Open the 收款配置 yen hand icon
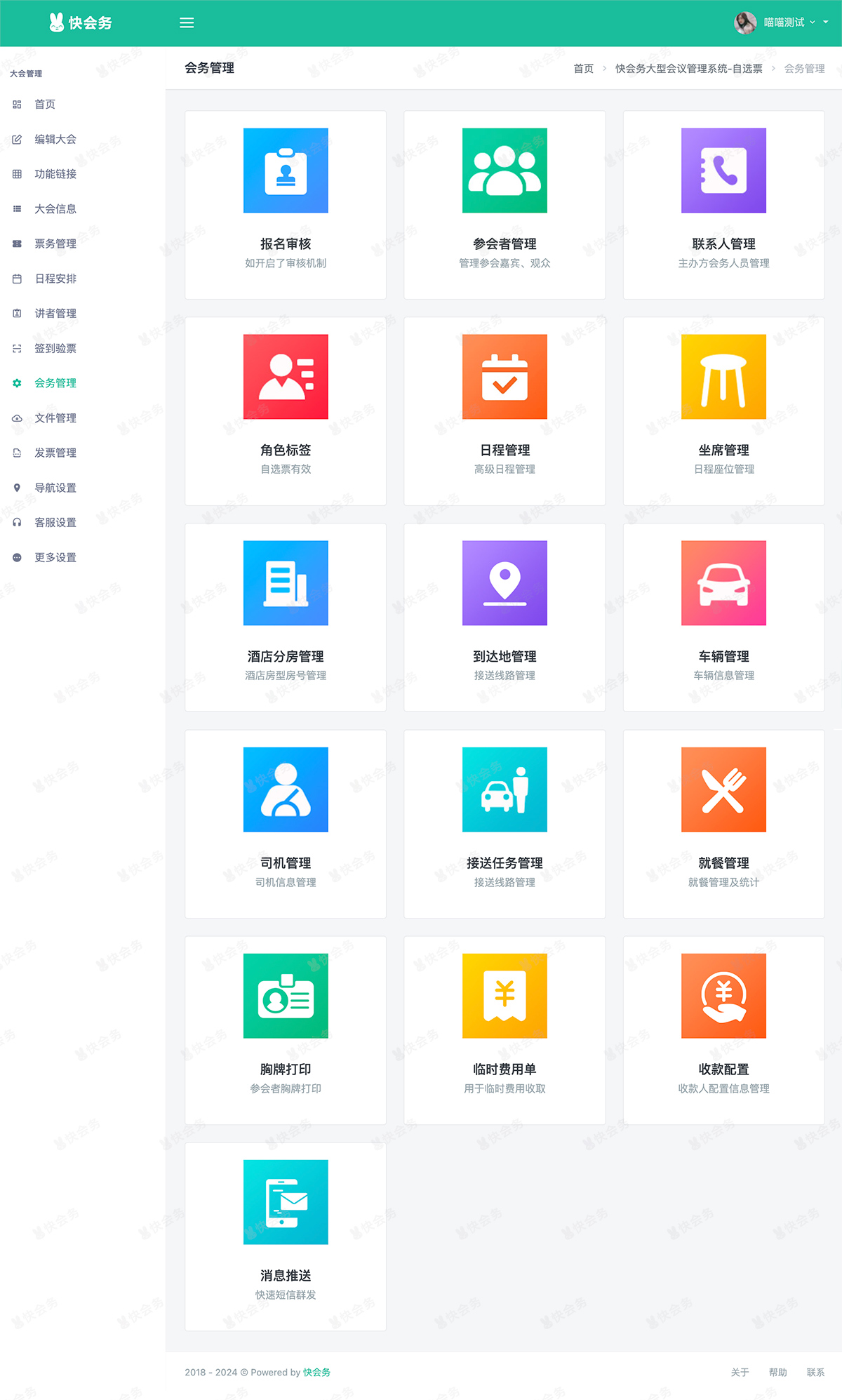The image size is (842, 1400). pos(723,996)
